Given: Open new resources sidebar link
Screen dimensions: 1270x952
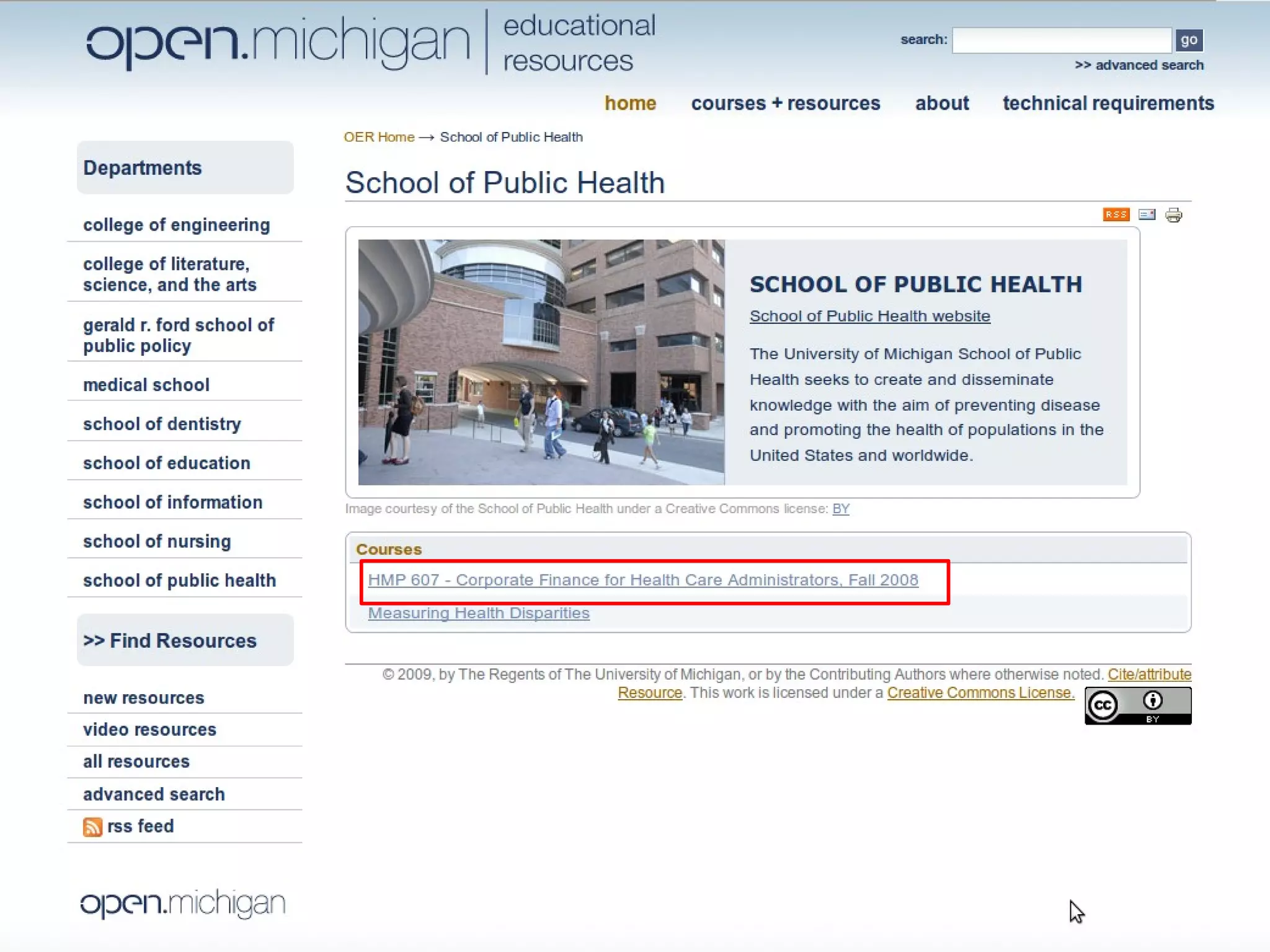Looking at the screenshot, I should tap(144, 698).
